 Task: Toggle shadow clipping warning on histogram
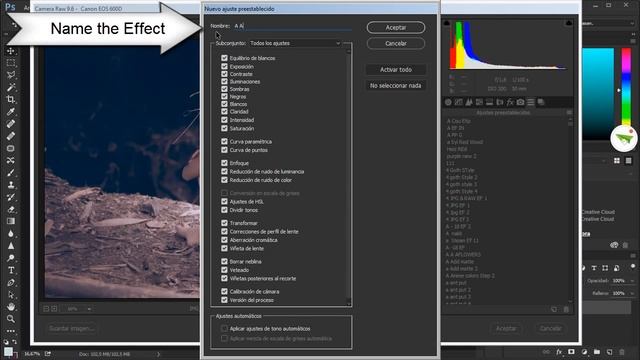click(447, 23)
